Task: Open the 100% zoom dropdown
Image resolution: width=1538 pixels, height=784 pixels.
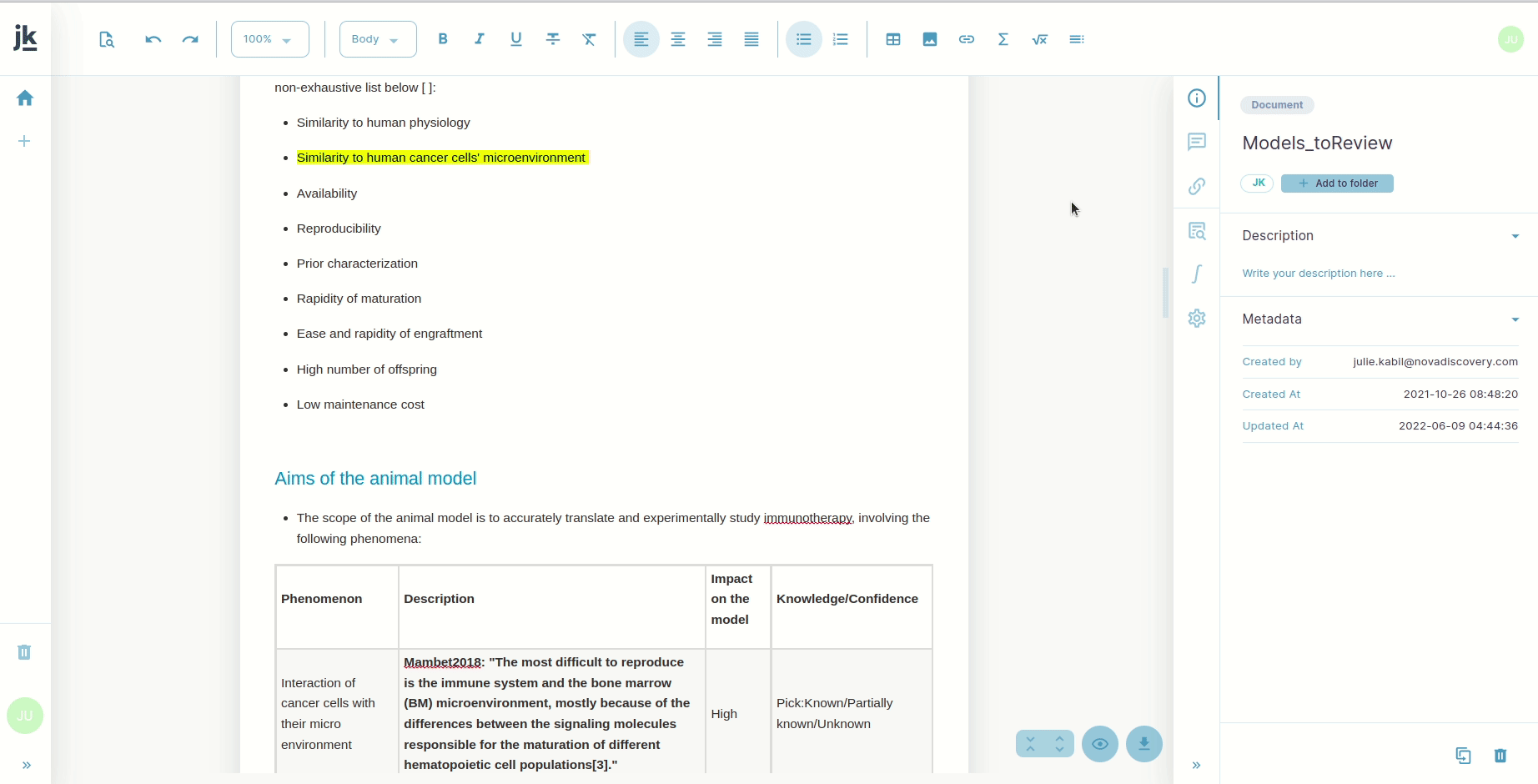Action: click(x=269, y=39)
